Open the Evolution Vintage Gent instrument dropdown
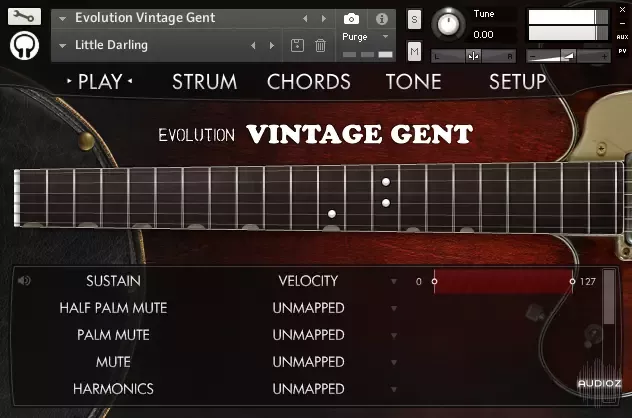 click(62, 19)
